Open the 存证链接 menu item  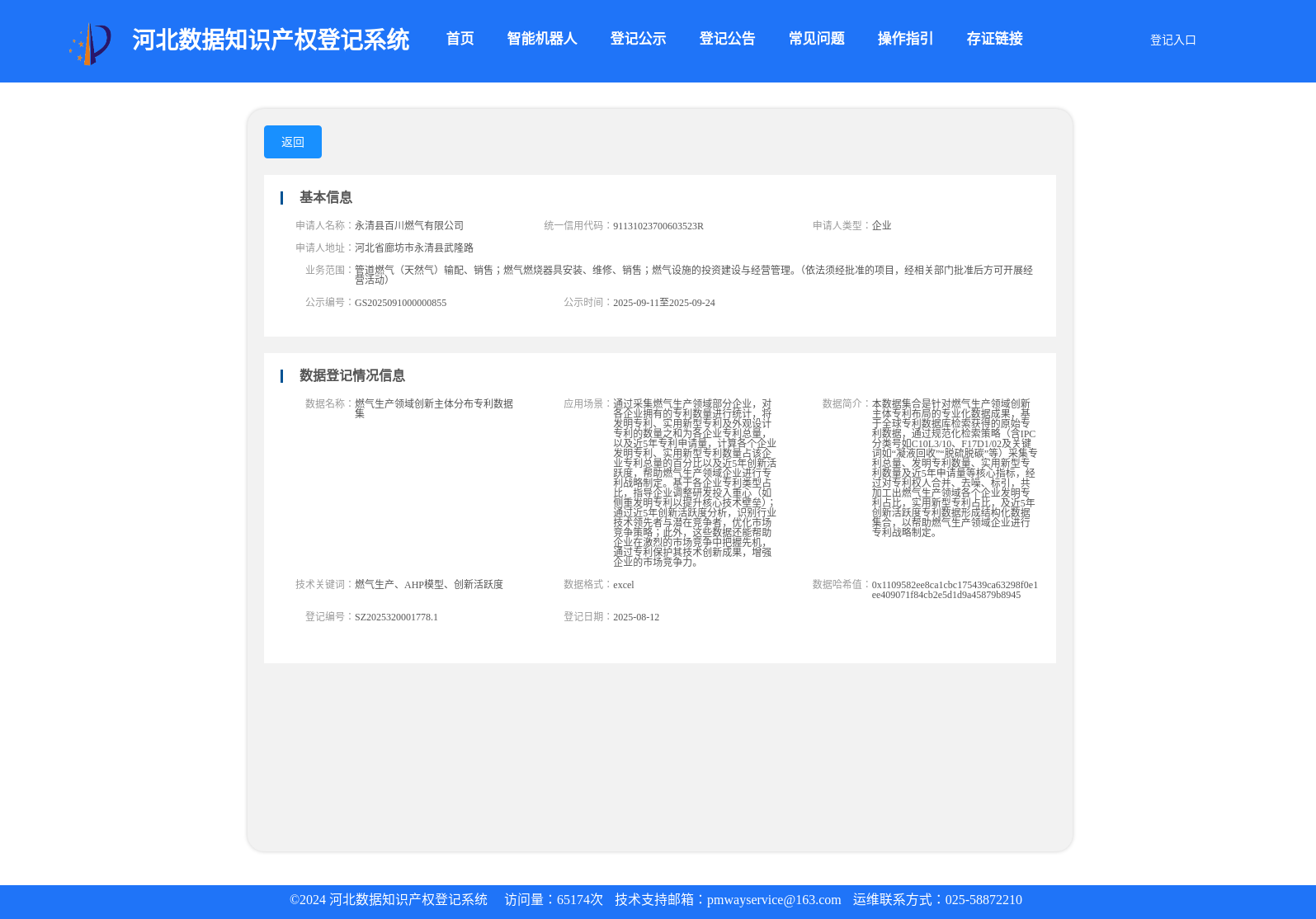pos(994,39)
